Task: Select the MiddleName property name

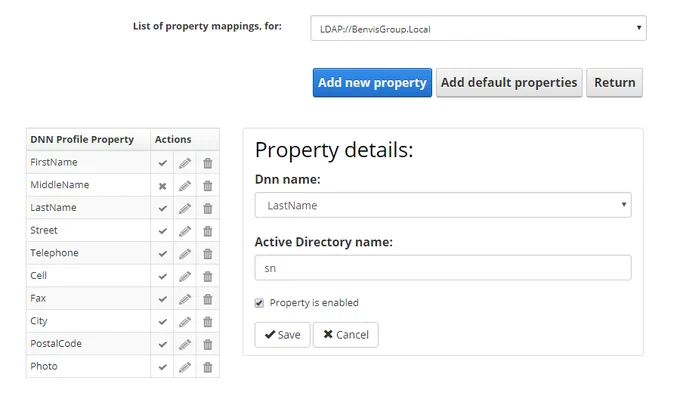Action: tap(59, 185)
